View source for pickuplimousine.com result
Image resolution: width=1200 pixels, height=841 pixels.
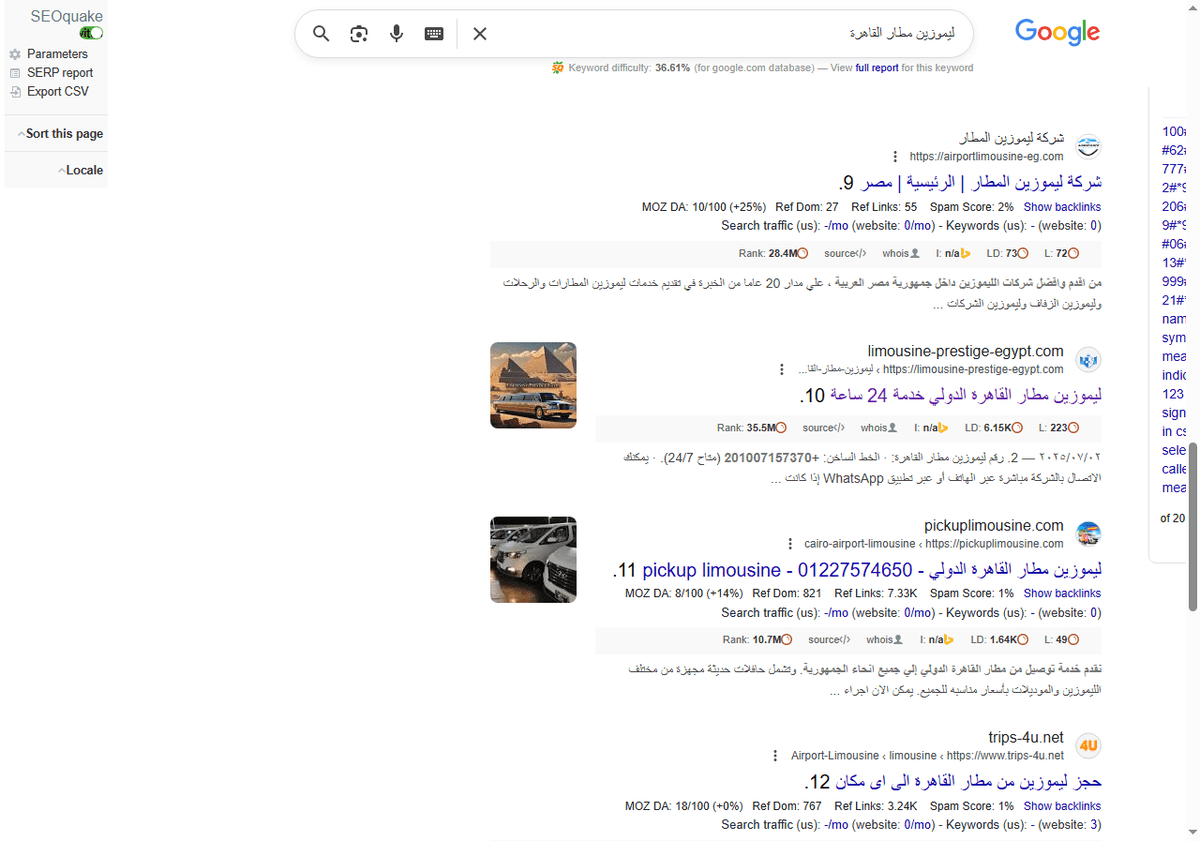pyautogui.click(x=829, y=640)
